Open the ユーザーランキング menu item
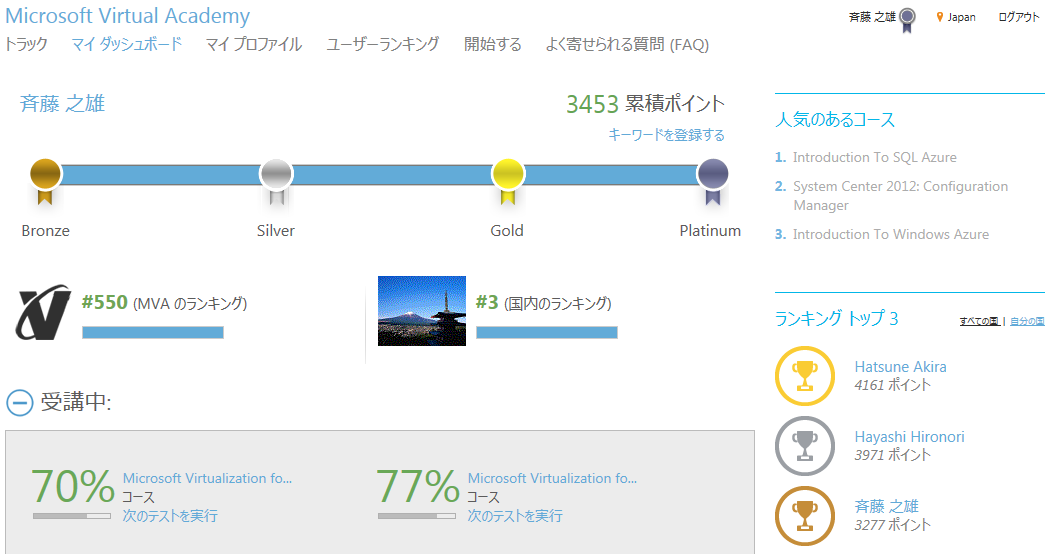The image size is (1051, 554). (383, 44)
